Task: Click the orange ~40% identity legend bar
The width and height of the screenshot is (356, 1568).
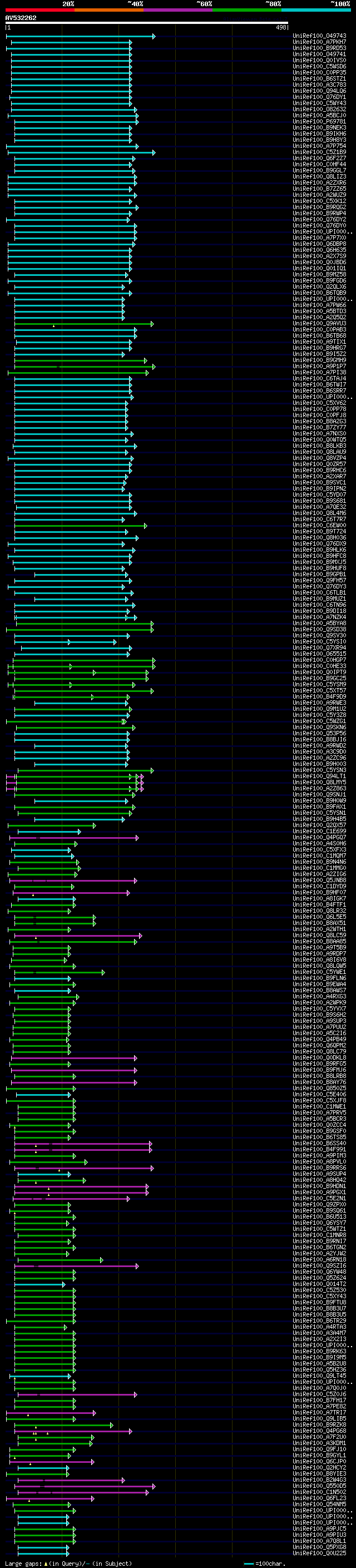Action: coord(109,10)
